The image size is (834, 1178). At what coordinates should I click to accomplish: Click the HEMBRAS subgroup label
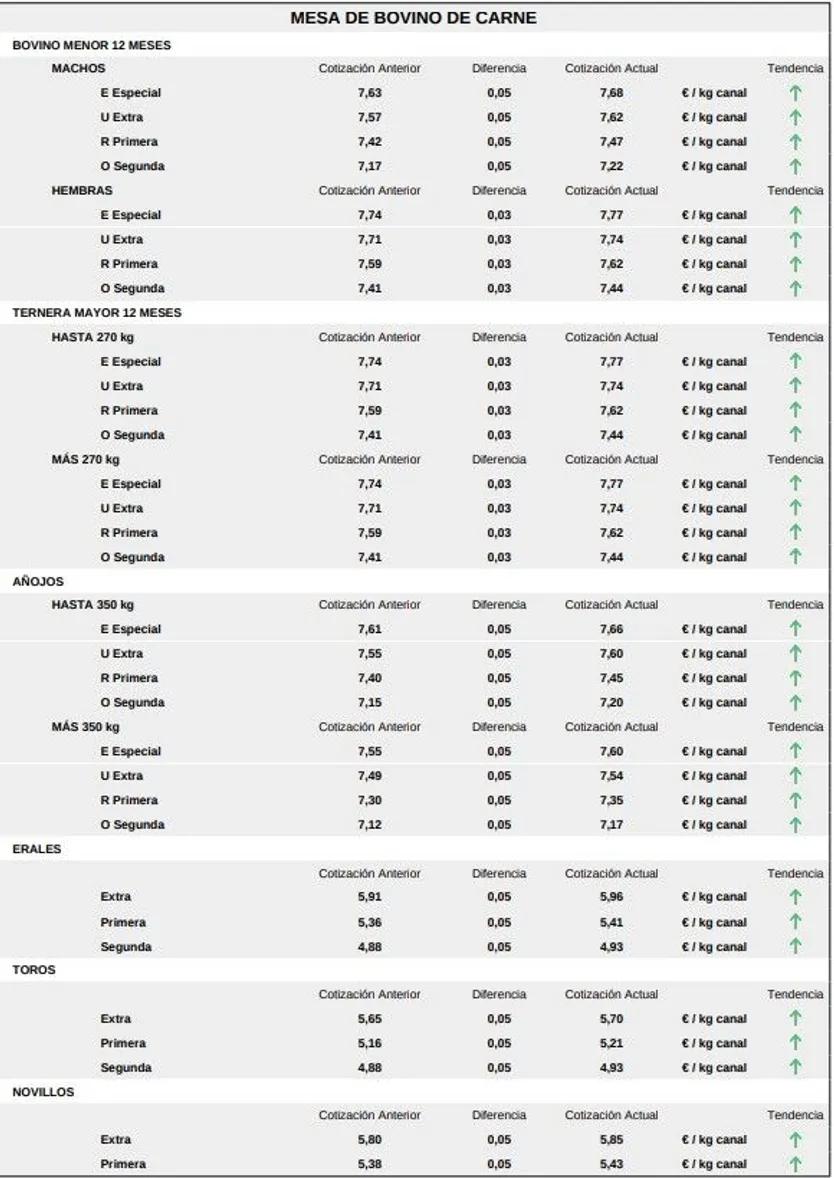tap(82, 191)
